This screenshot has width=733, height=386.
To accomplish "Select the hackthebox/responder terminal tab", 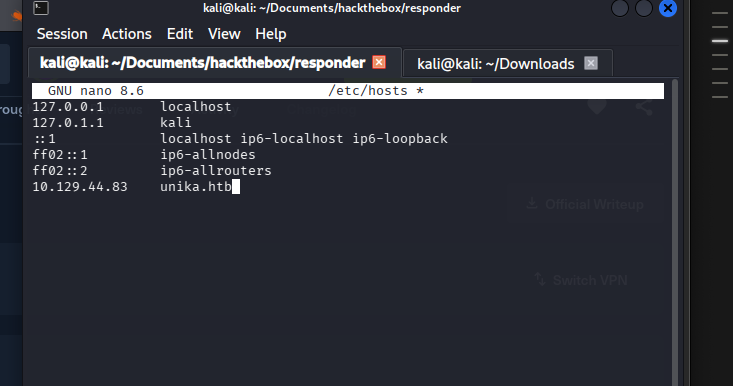I will tap(215, 63).
